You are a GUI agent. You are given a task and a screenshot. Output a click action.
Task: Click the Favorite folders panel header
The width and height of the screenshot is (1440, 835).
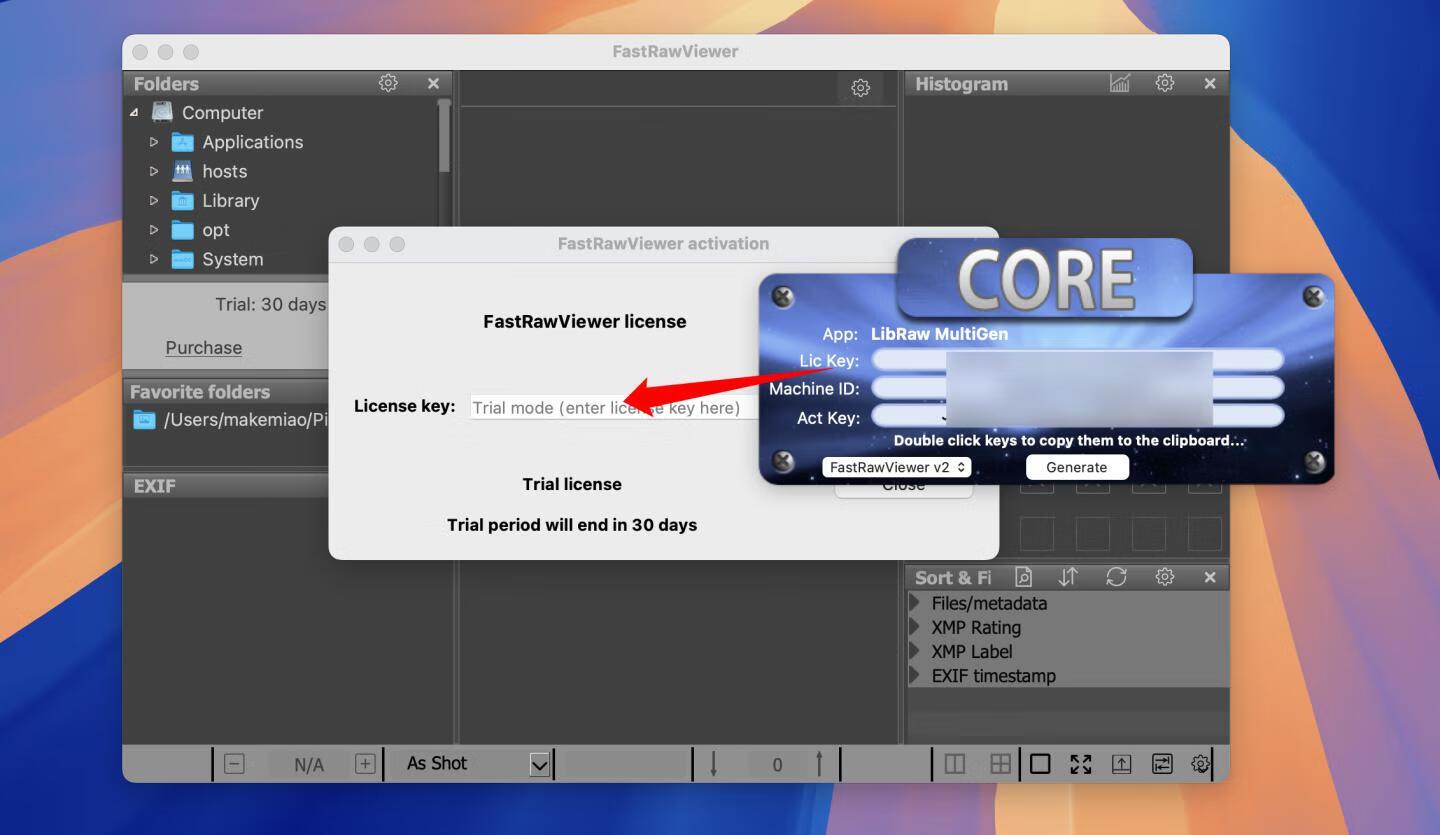[x=225, y=392]
